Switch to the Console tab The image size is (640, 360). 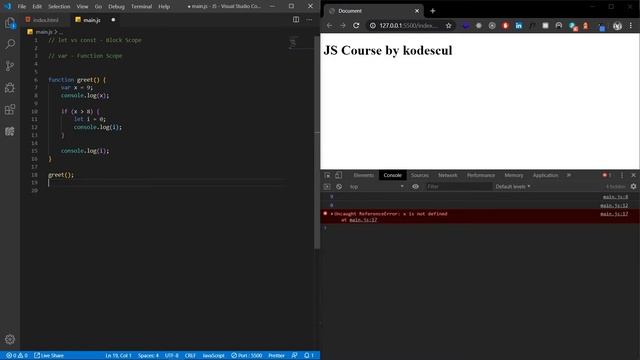click(x=392, y=175)
